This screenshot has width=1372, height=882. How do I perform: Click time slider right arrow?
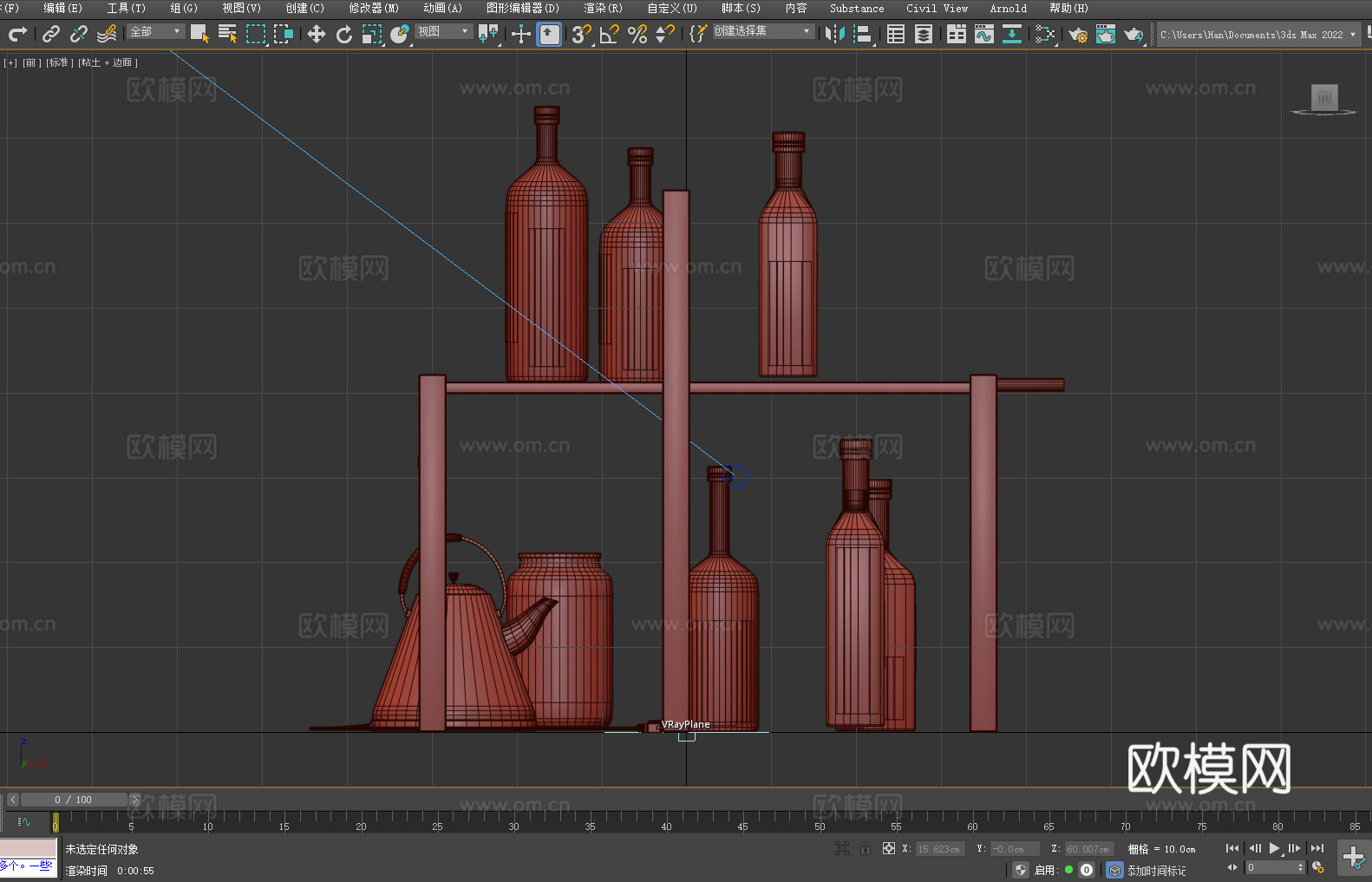[x=134, y=800]
